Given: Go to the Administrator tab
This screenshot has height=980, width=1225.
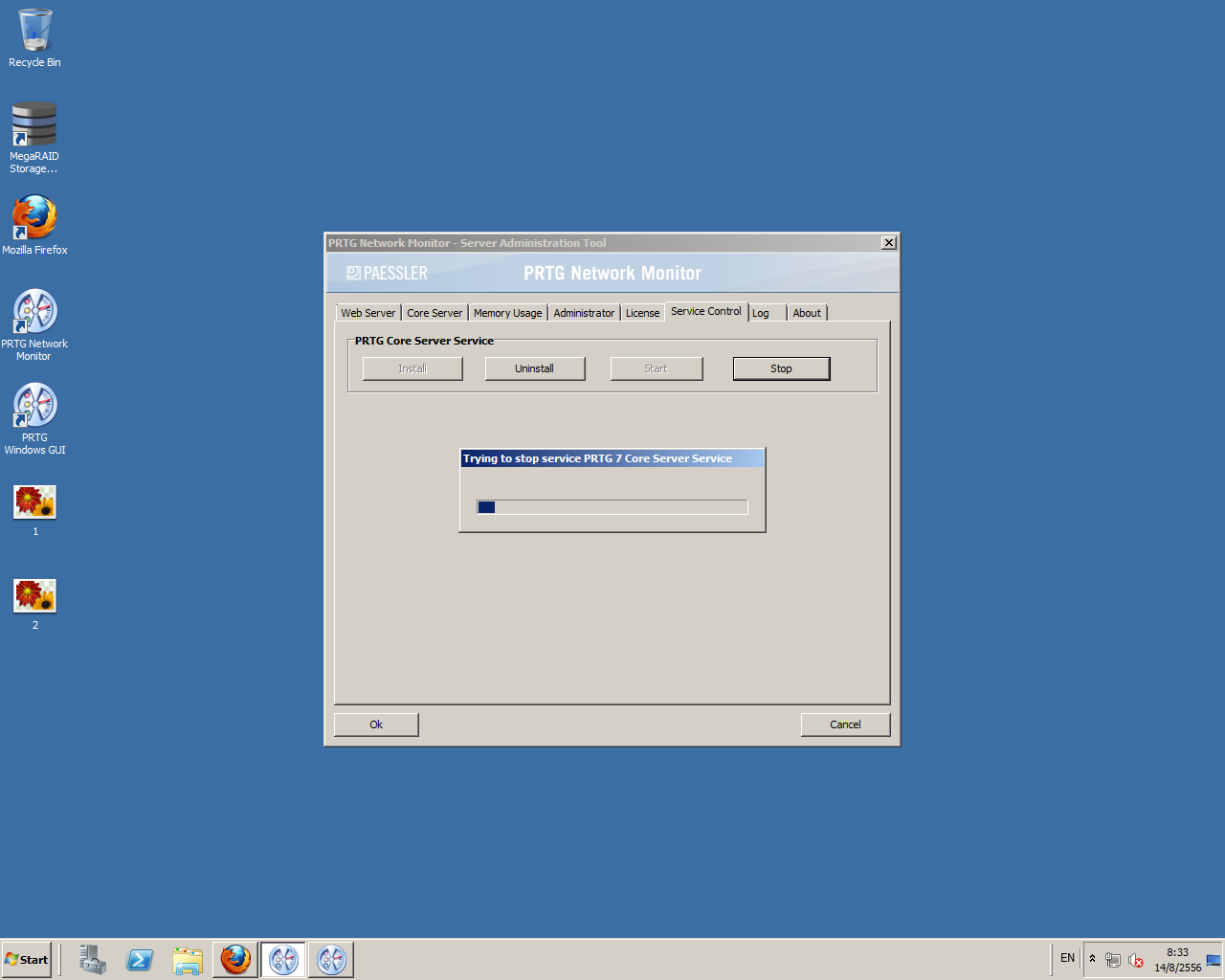Looking at the screenshot, I should (584, 313).
